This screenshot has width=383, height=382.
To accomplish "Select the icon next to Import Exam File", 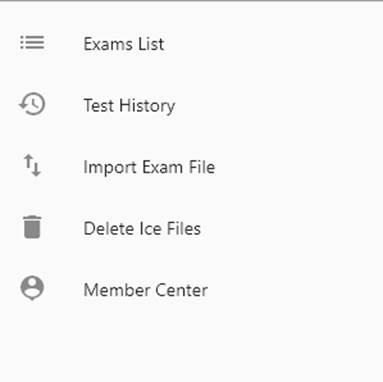I will pyautogui.click(x=32, y=165).
